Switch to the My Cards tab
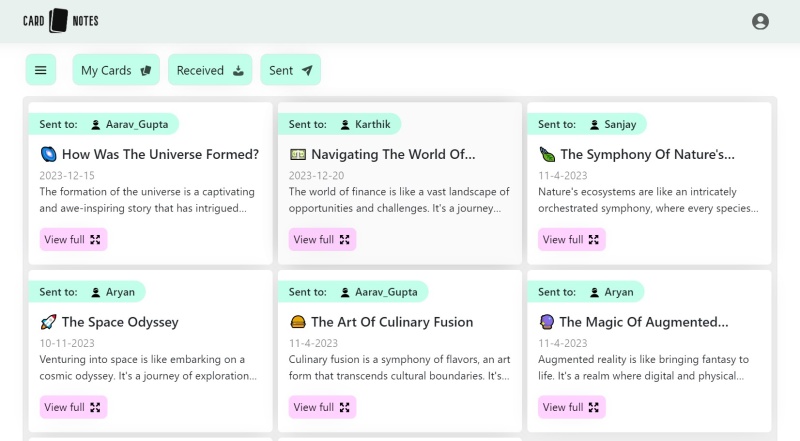 coord(115,70)
